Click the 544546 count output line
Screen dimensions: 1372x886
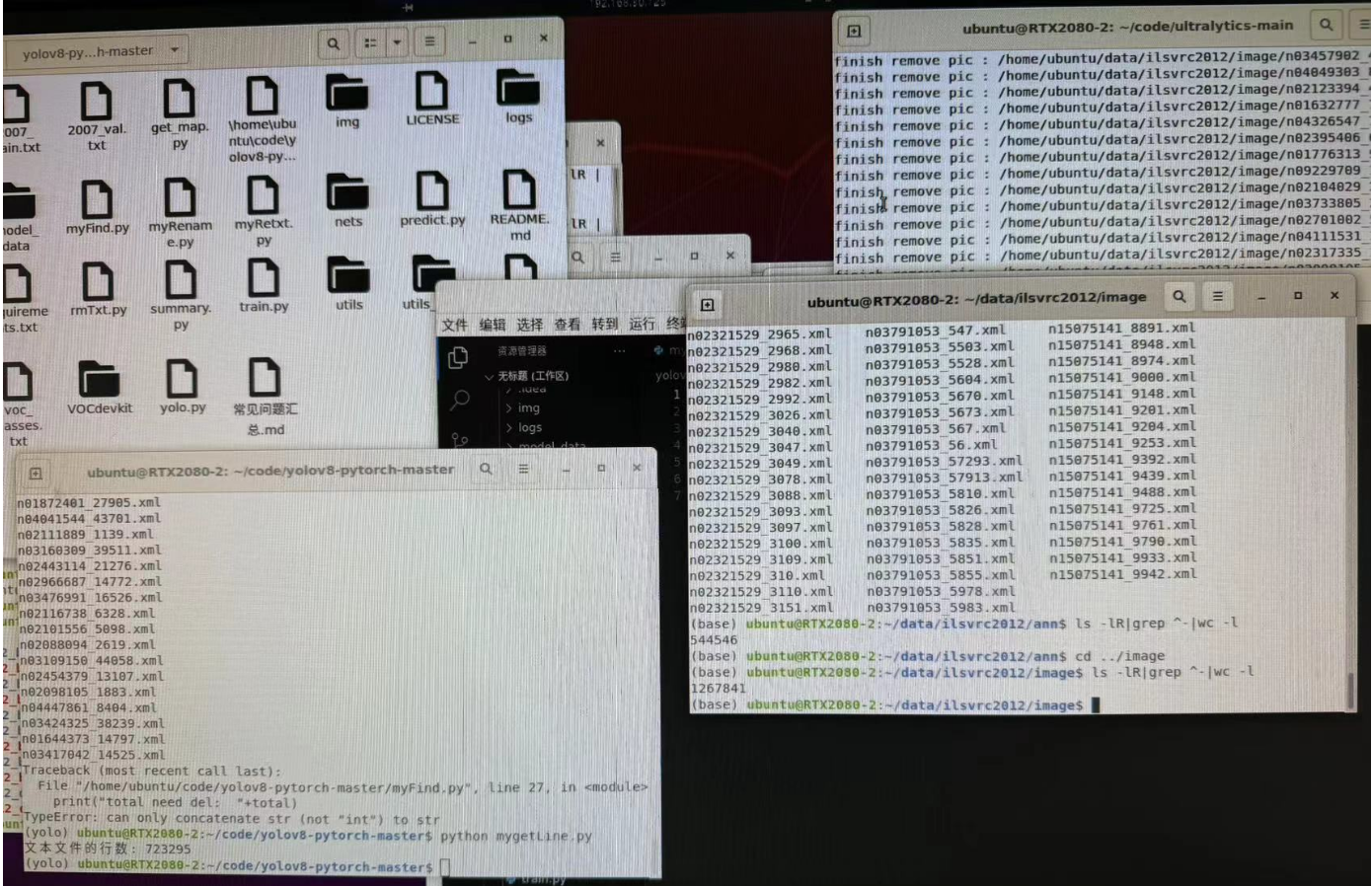point(714,640)
